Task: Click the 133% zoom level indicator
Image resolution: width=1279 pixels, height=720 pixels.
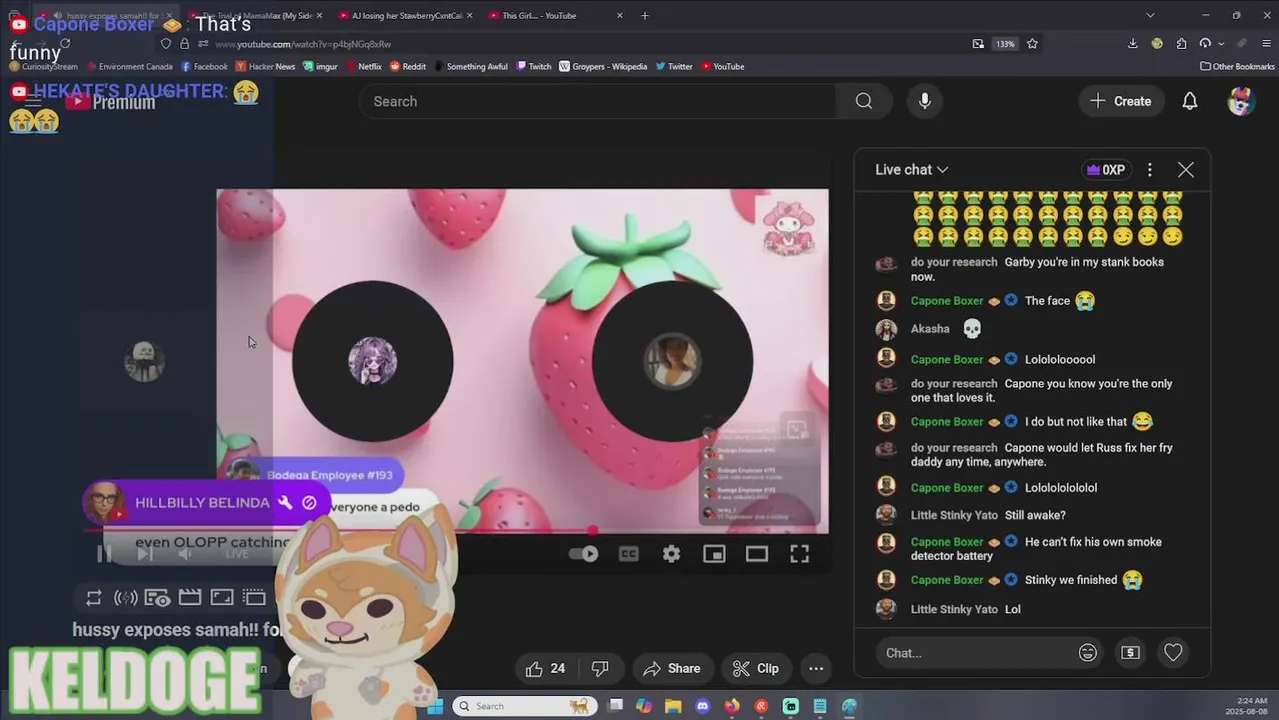Action: pos(1005,44)
